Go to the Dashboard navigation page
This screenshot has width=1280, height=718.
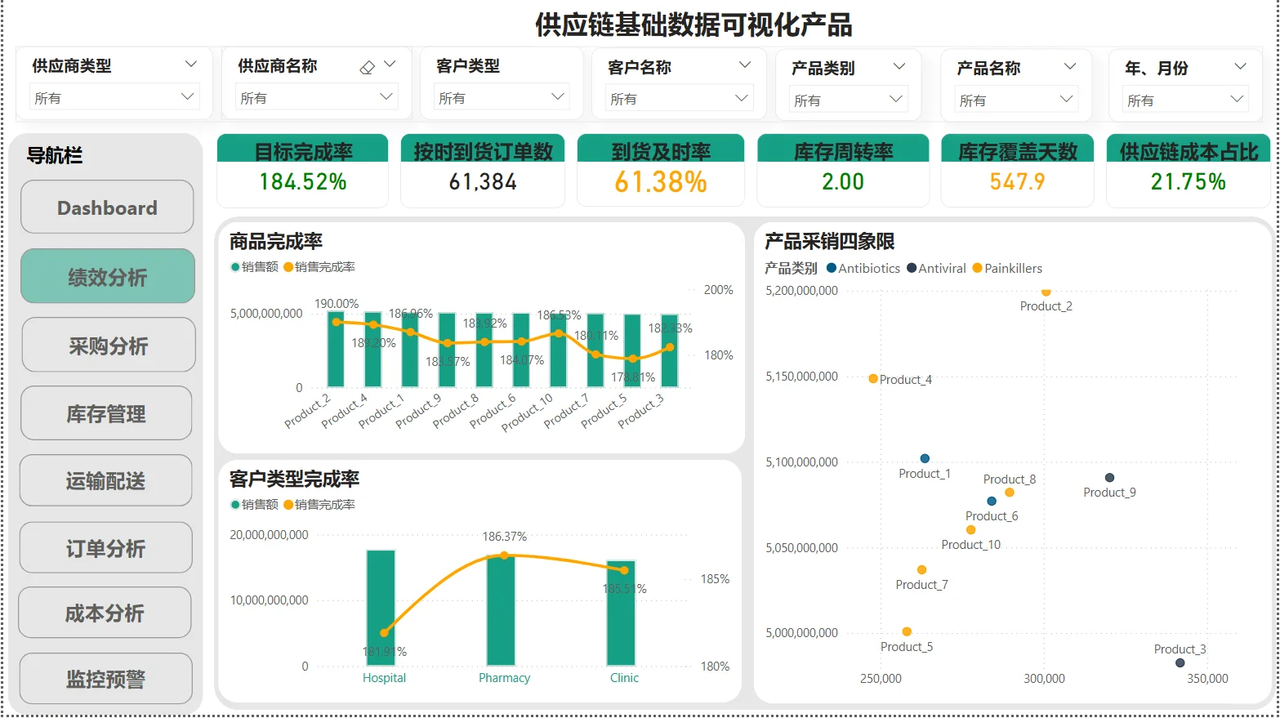click(x=107, y=207)
